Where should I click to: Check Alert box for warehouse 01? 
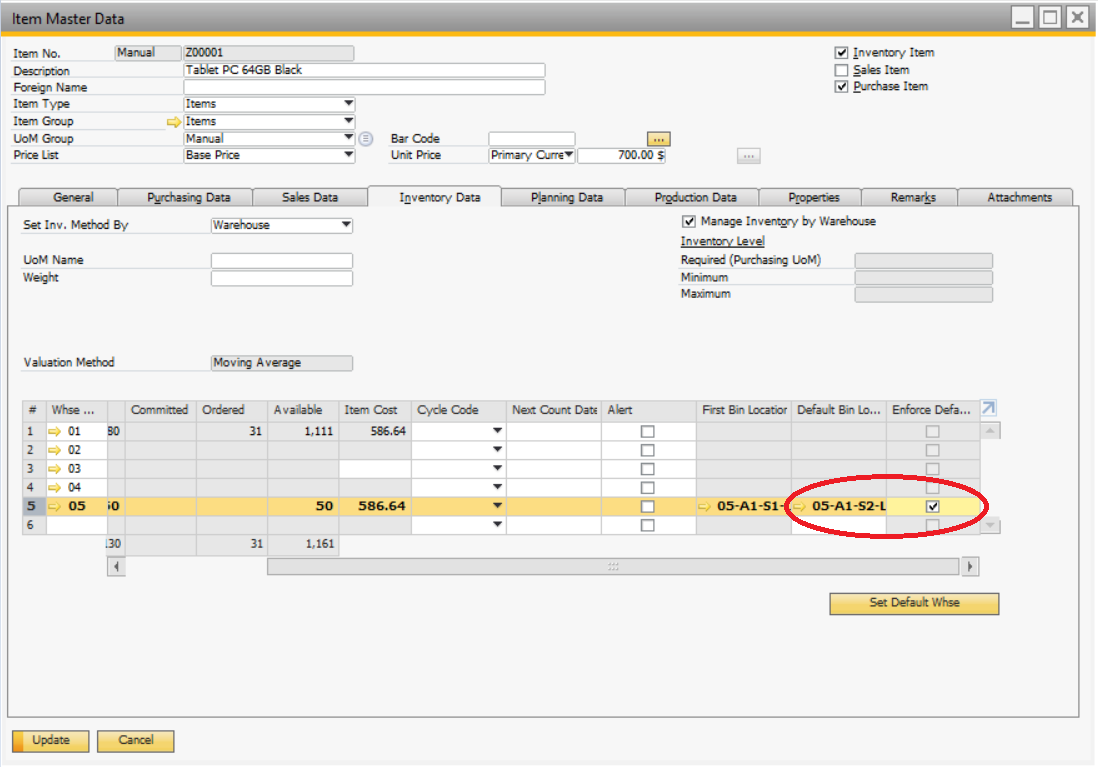point(648,431)
